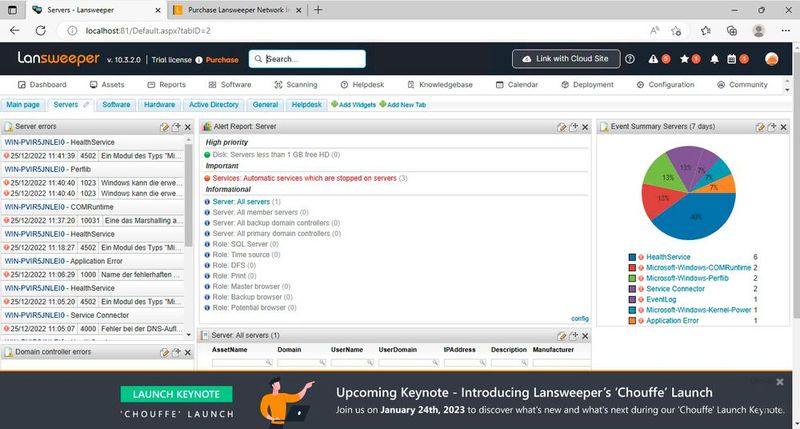Image resolution: width=800 pixels, height=429 pixels.
Task: Export the Event Summary Servers widget
Action: pos(772,127)
